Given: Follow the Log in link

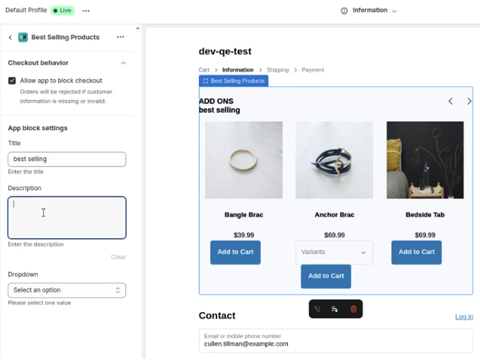Looking at the screenshot, I should pyautogui.click(x=464, y=317).
